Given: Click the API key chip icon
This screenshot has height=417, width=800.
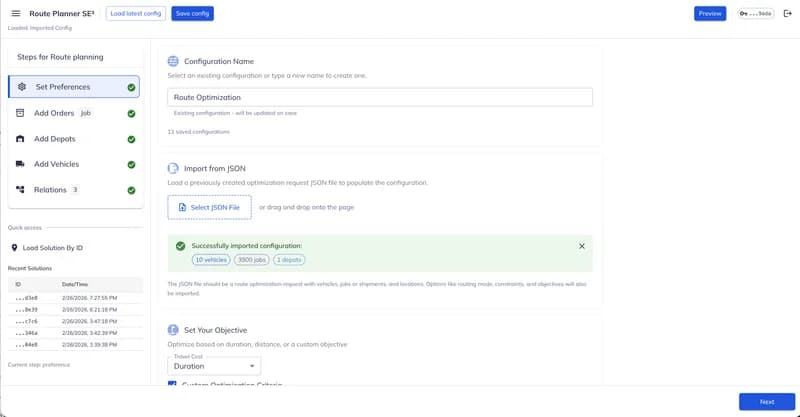Looking at the screenshot, I should click(x=745, y=13).
